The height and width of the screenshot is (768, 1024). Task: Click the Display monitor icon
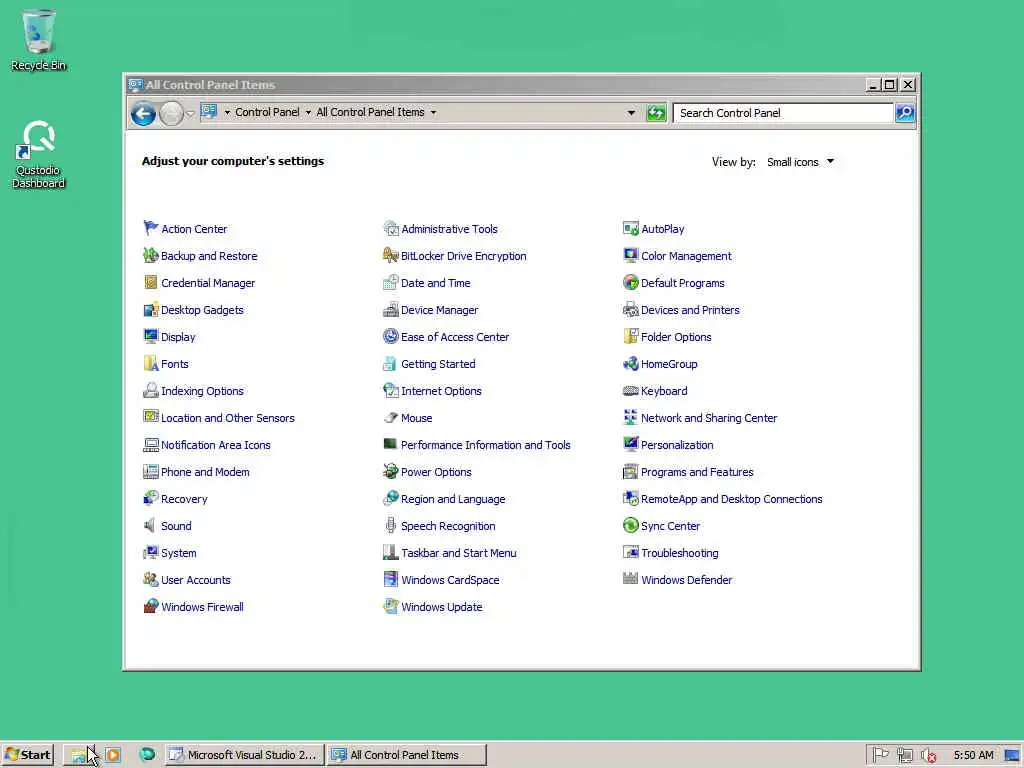click(x=151, y=336)
